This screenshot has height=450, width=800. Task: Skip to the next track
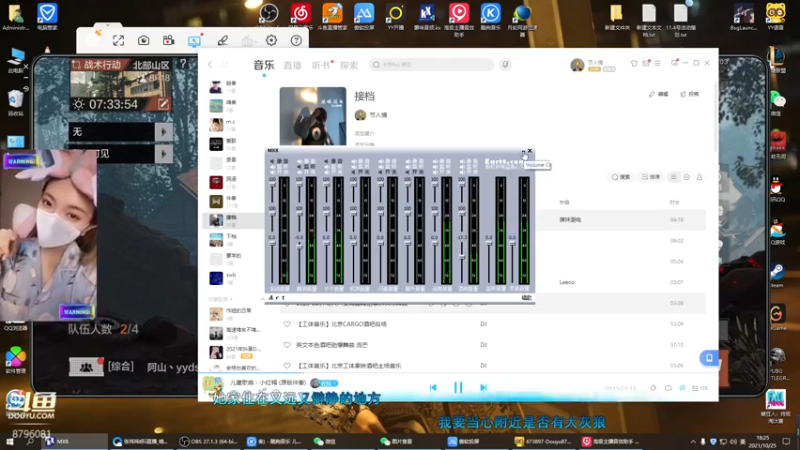[483, 388]
